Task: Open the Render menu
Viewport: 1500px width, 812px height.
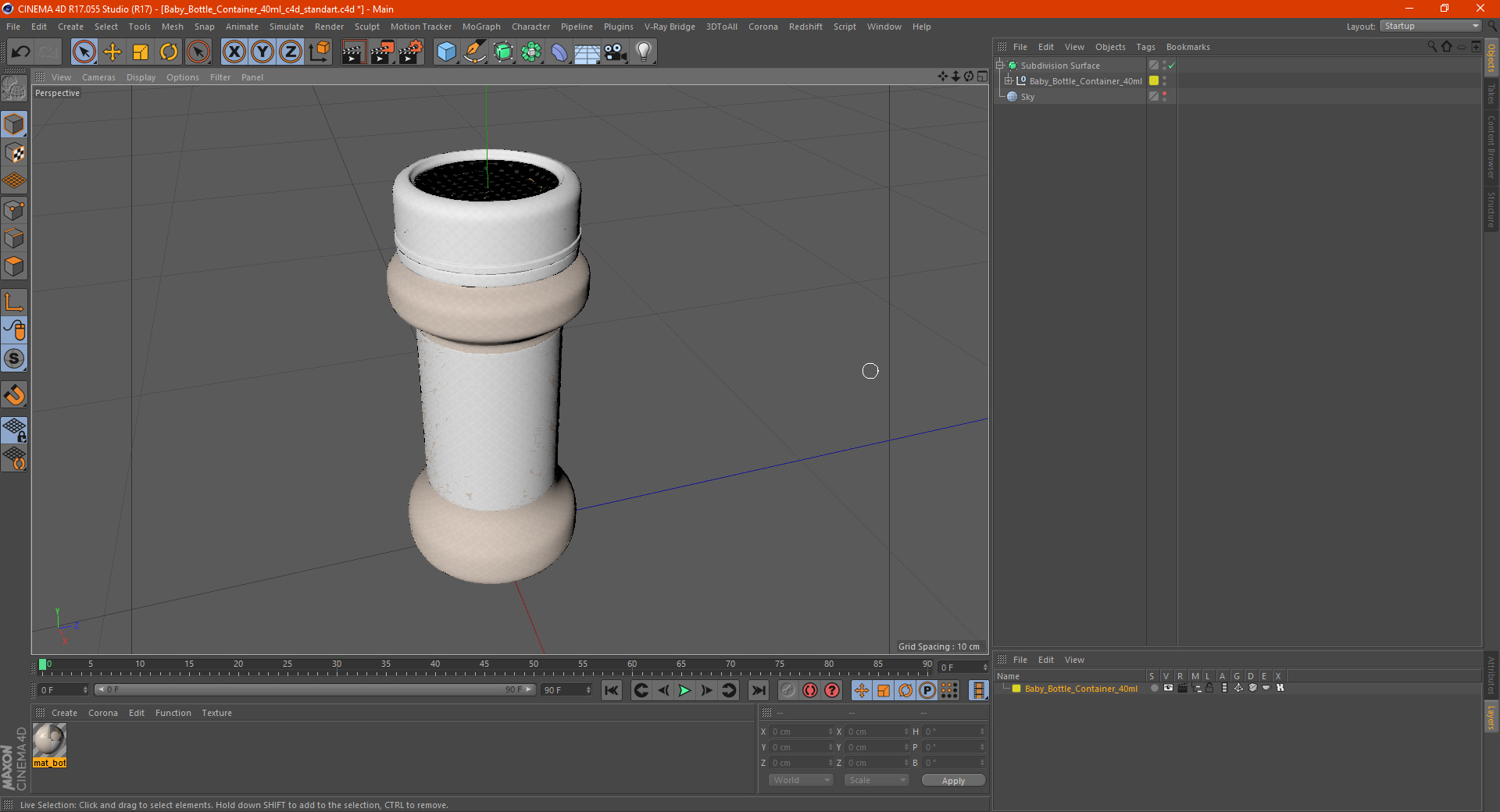Action: (x=329, y=27)
